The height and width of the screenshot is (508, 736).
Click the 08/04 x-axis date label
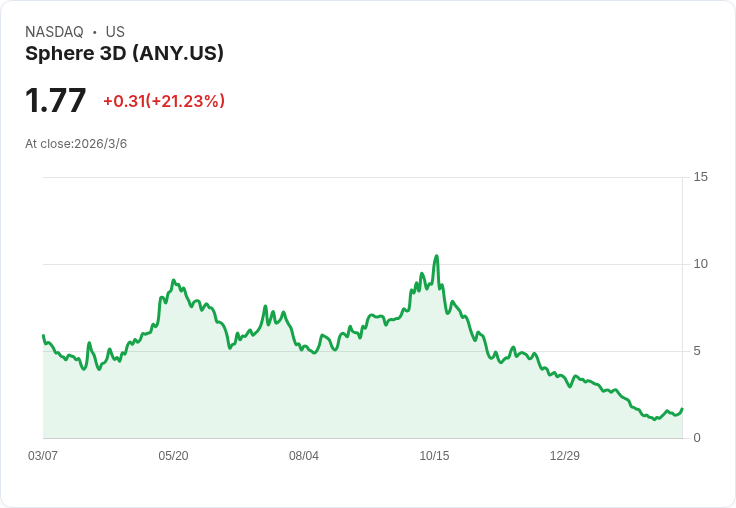point(304,456)
